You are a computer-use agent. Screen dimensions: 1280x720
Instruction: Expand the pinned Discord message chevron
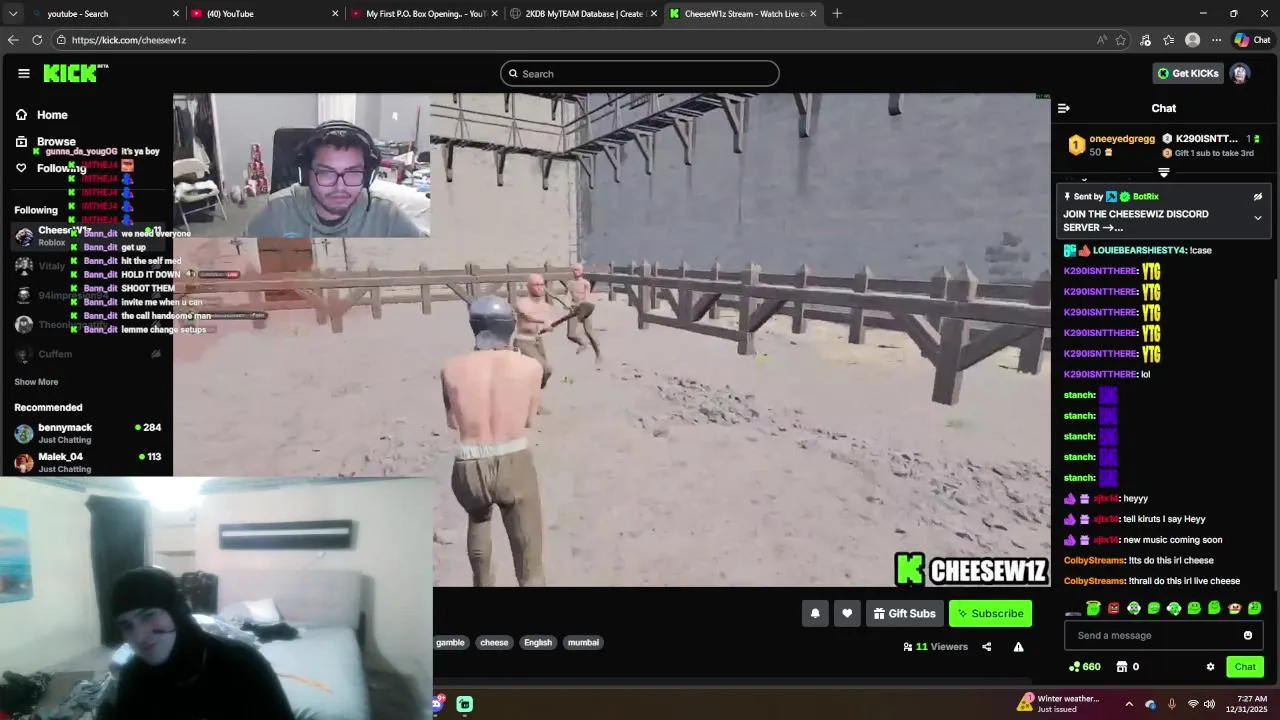pyautogui.click(x=1258, y=218)
